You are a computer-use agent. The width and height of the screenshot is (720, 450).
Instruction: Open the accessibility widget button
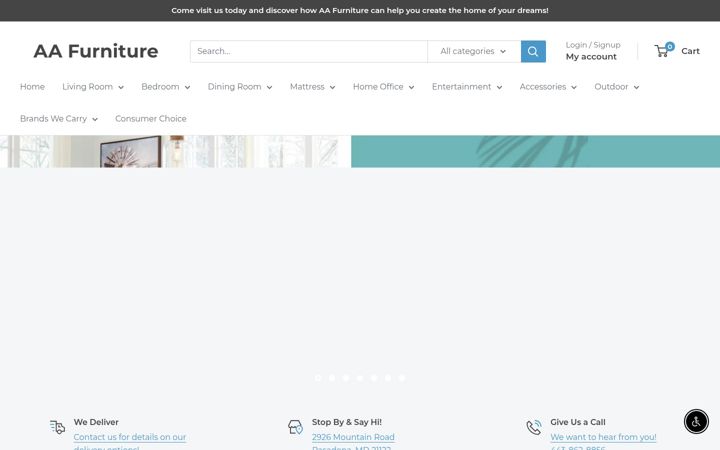[x=696, y=422]
